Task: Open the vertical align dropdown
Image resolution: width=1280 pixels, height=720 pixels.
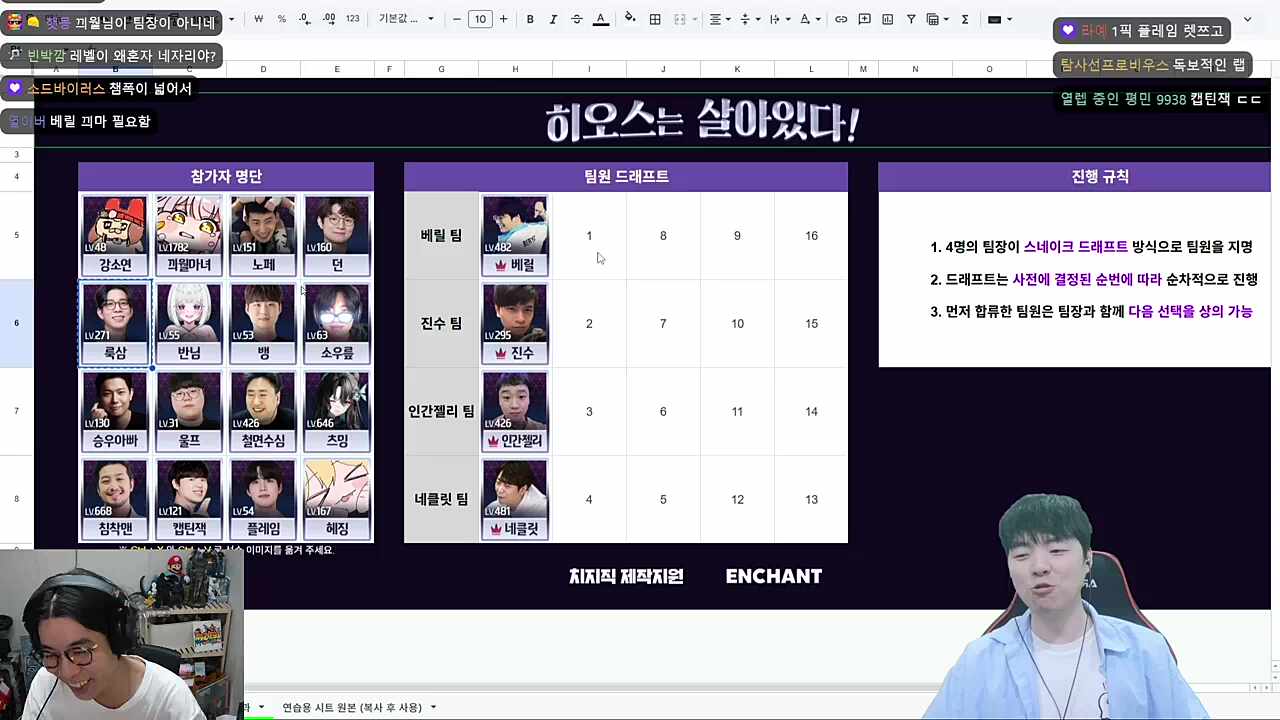Action: pos(749,19)
